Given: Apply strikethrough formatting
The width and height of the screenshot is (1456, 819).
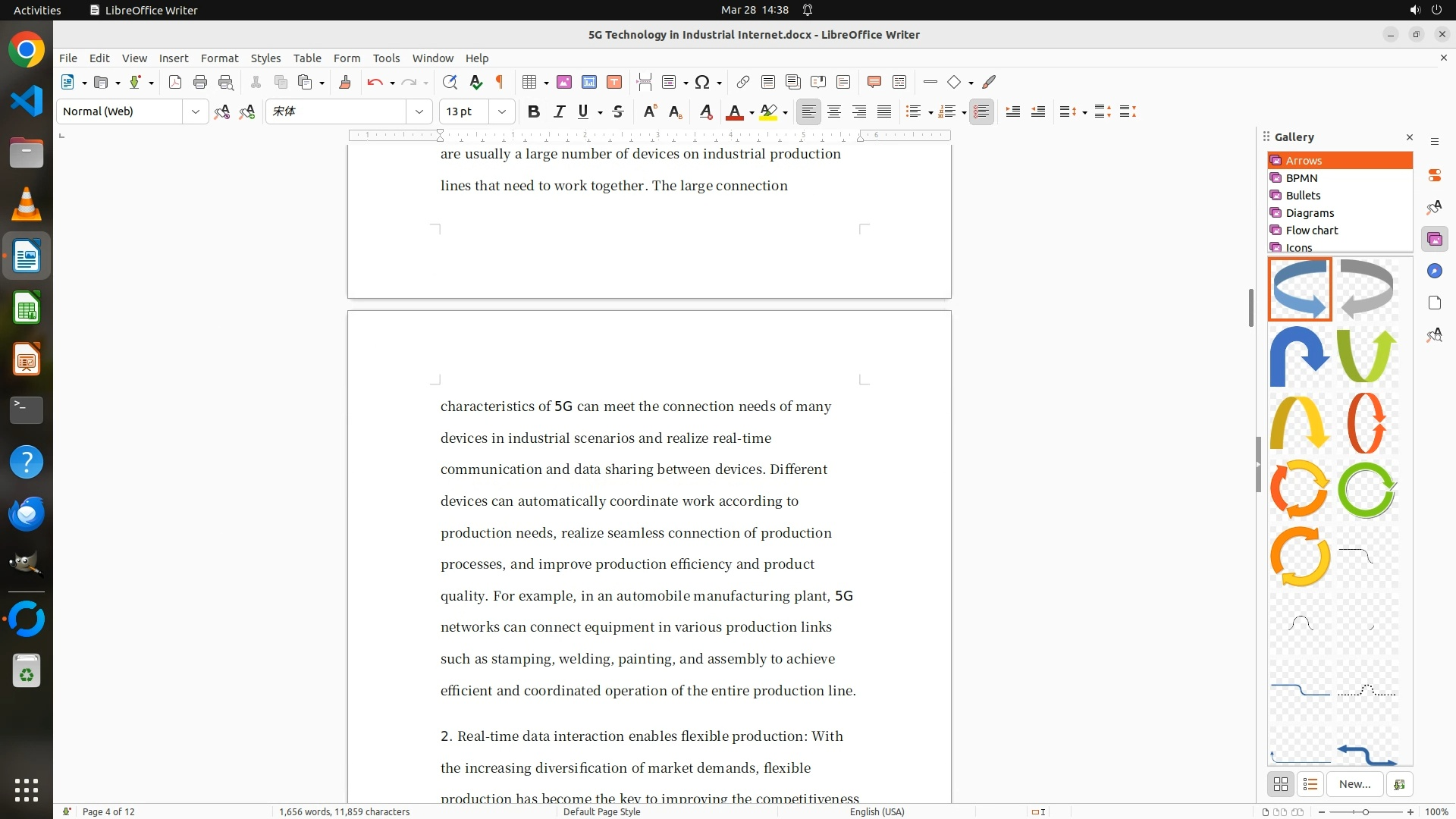Looking at the screenshot, I should (618, 112).
